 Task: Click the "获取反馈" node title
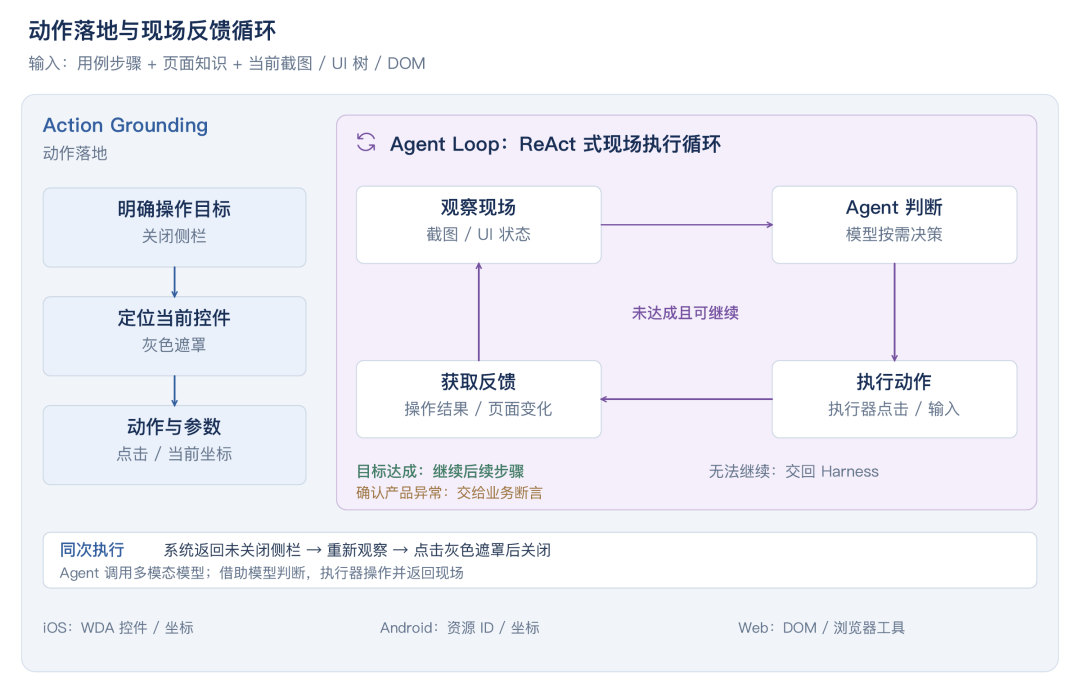478,382
